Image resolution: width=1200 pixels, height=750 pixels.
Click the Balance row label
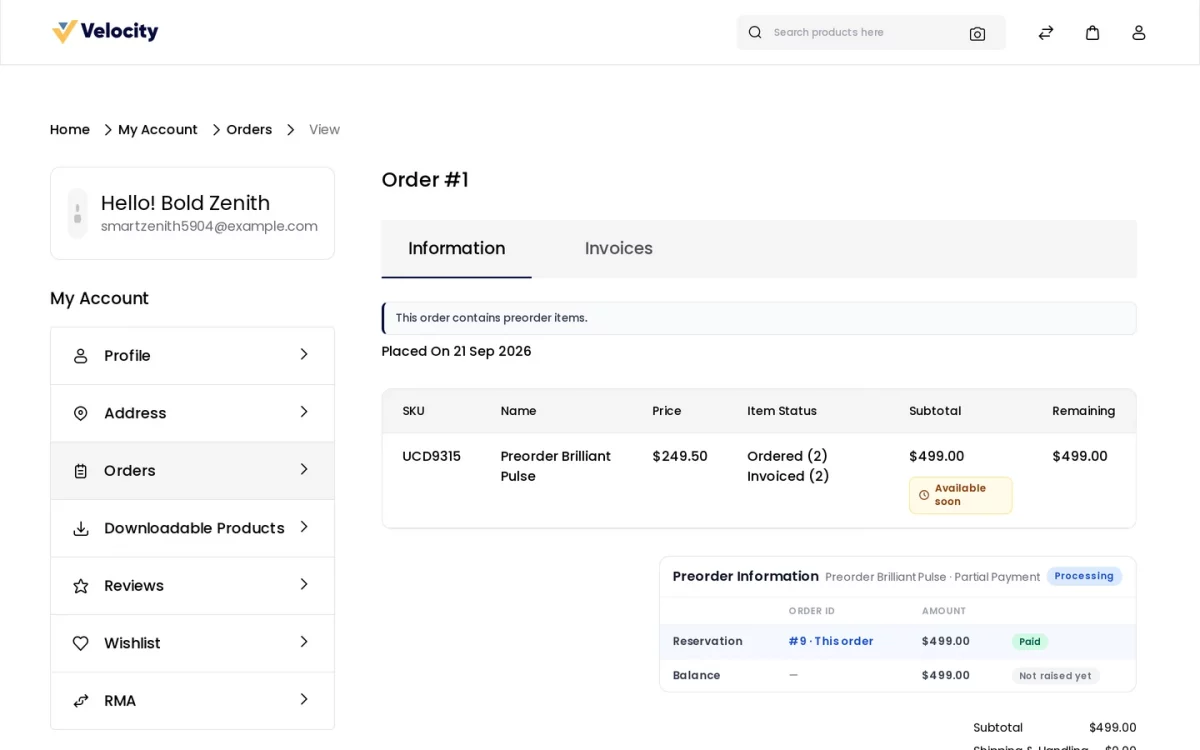[697, 676]
